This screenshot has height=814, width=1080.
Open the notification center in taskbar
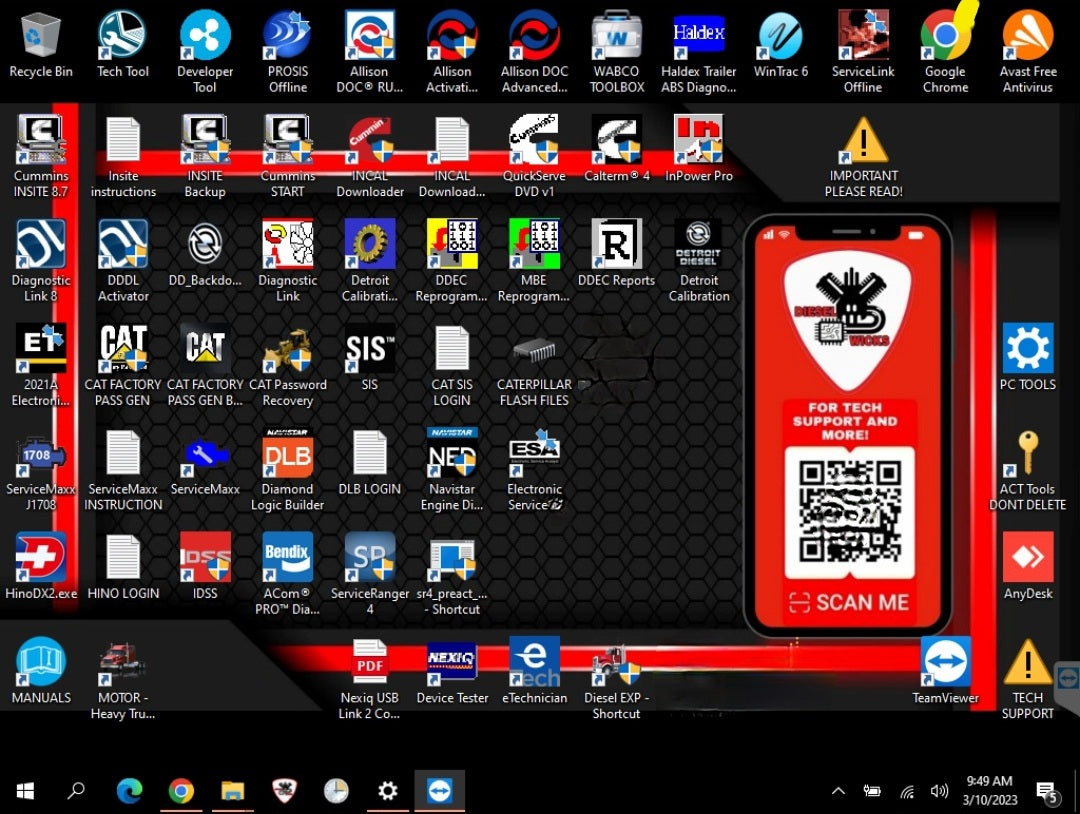(x=1047, y=791)
